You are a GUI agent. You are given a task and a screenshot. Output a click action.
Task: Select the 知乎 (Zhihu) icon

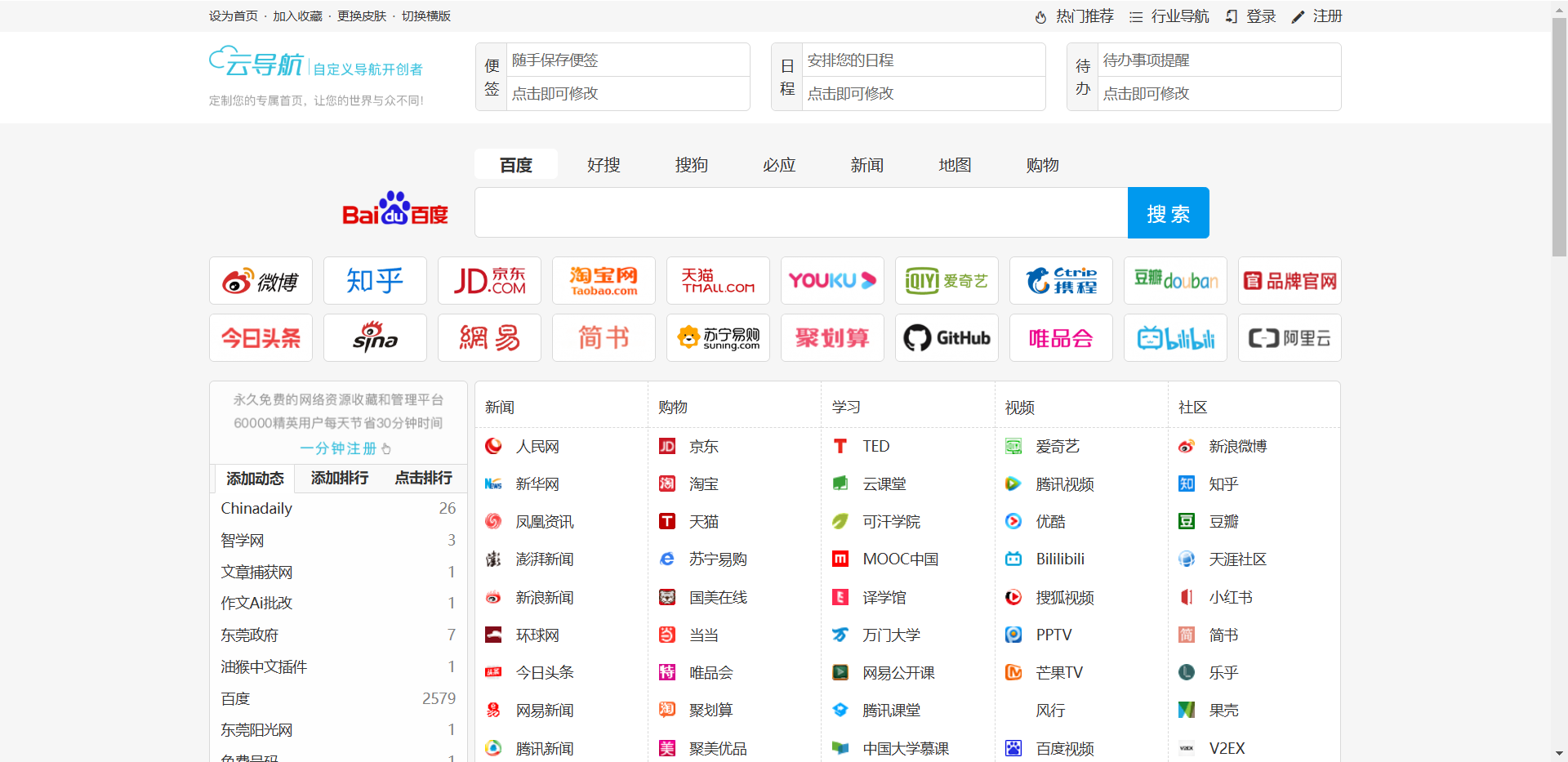[x=374, y=280]
